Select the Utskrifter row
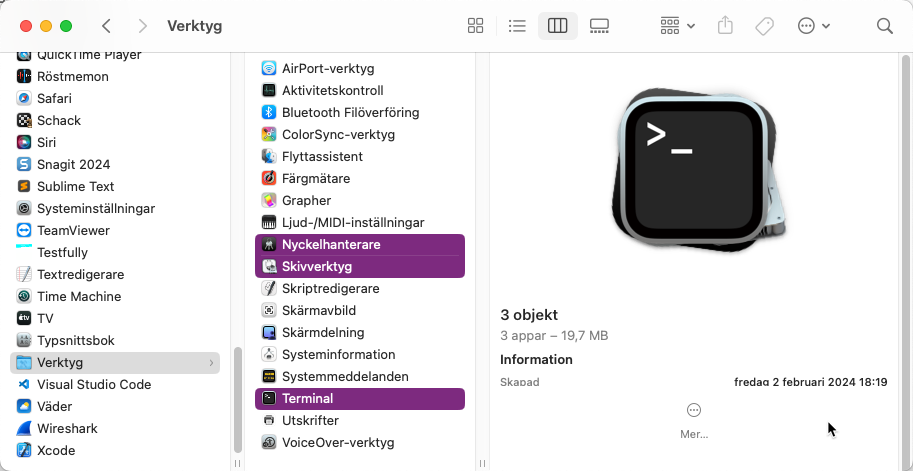This screenshot has width=913, height=471. tap(360, 420)
